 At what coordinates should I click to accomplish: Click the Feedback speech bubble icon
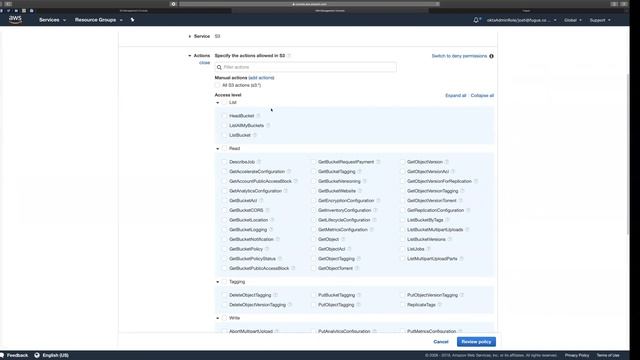click(2, 355)
